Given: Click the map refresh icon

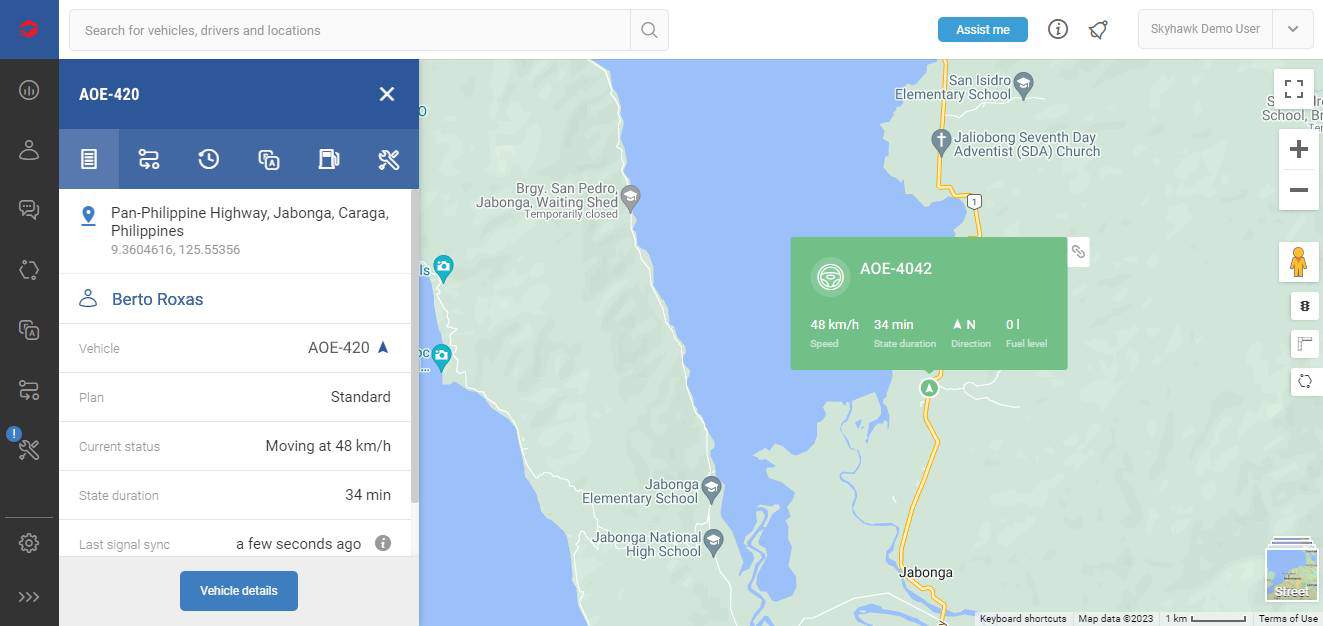Looking at the screenshot, I should [1305, 381].
